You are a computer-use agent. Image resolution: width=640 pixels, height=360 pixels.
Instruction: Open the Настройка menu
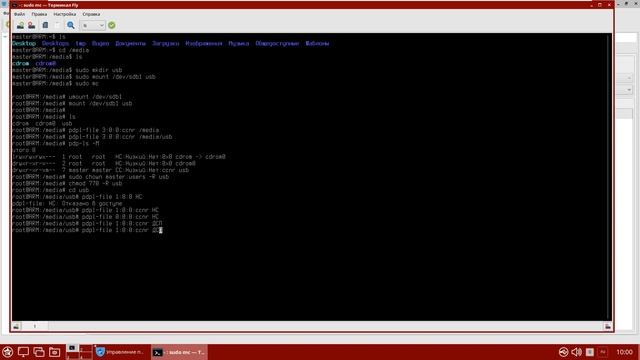tap(64, 14)
